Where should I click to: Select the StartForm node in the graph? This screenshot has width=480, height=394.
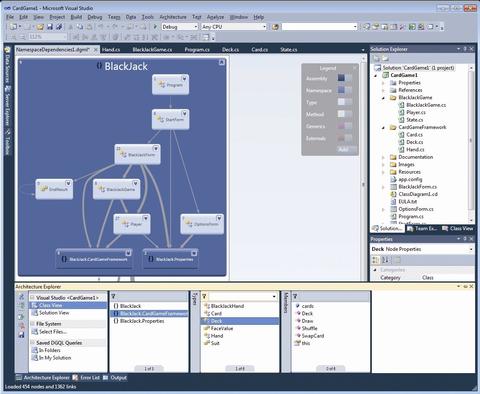[x=170, y=119]
